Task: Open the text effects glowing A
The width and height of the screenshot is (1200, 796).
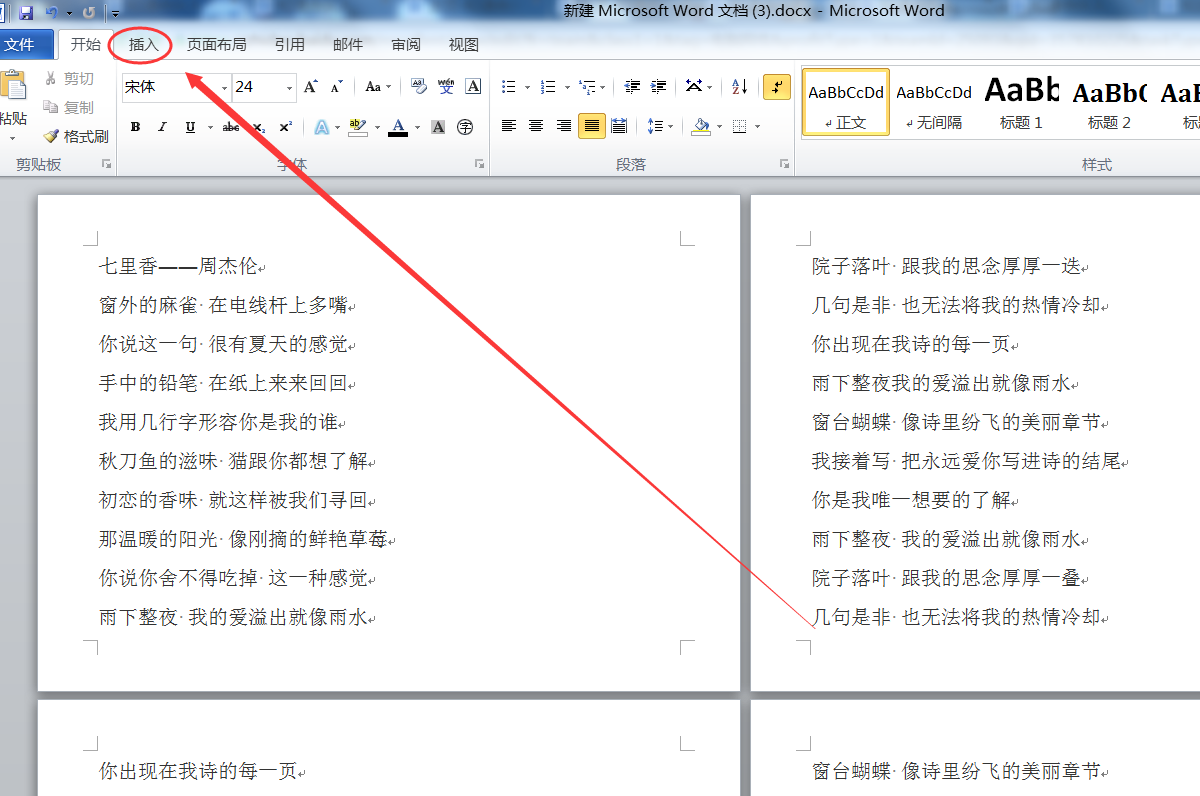Action: [x=321, y=127]
